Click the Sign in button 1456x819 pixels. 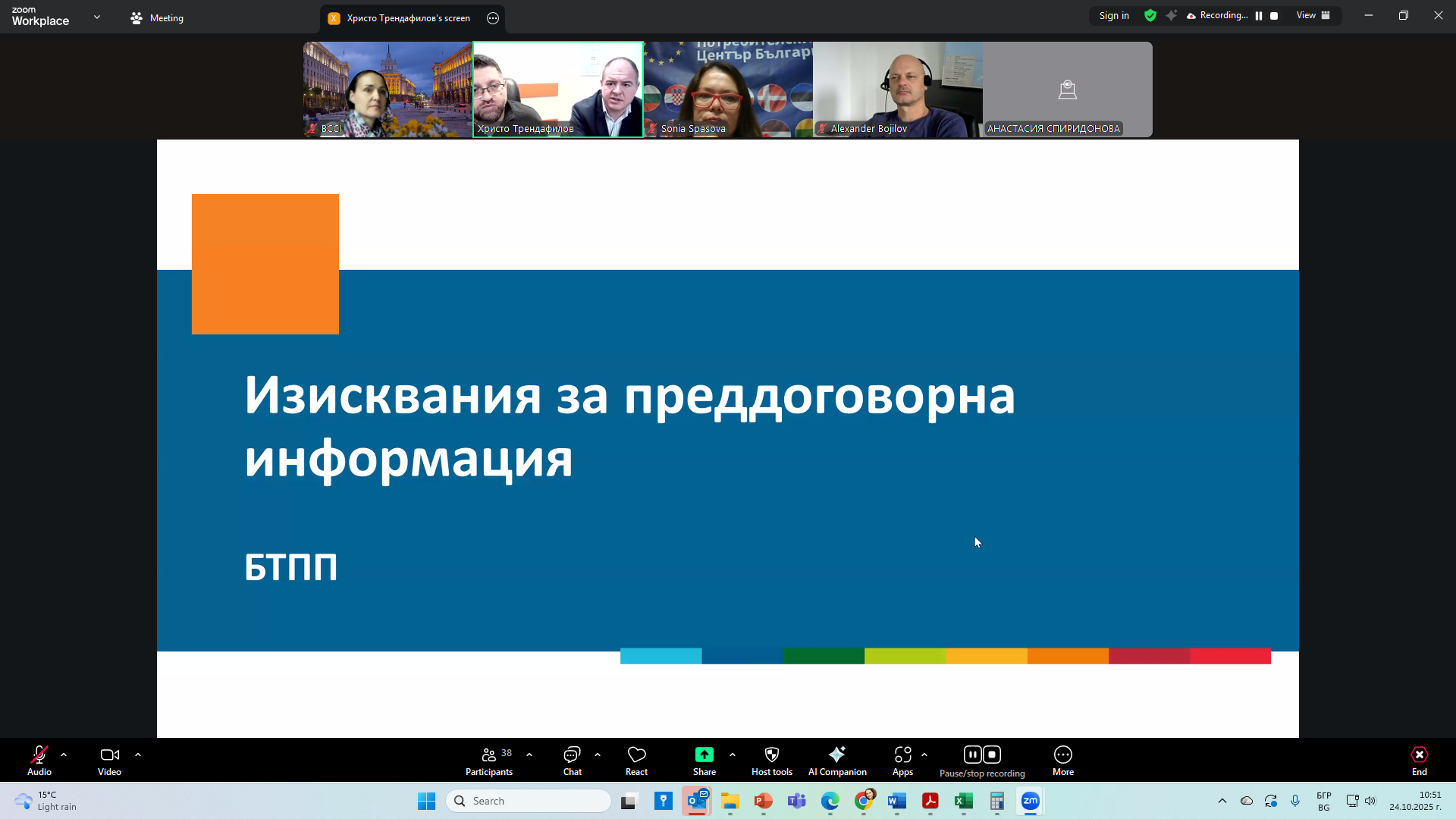(1113, 16)
